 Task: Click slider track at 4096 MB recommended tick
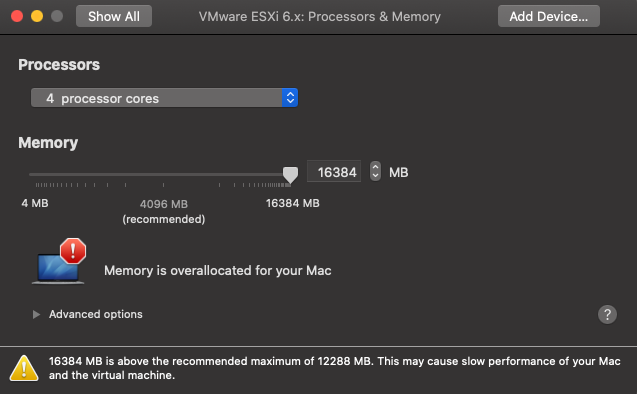tap(163, 175)
